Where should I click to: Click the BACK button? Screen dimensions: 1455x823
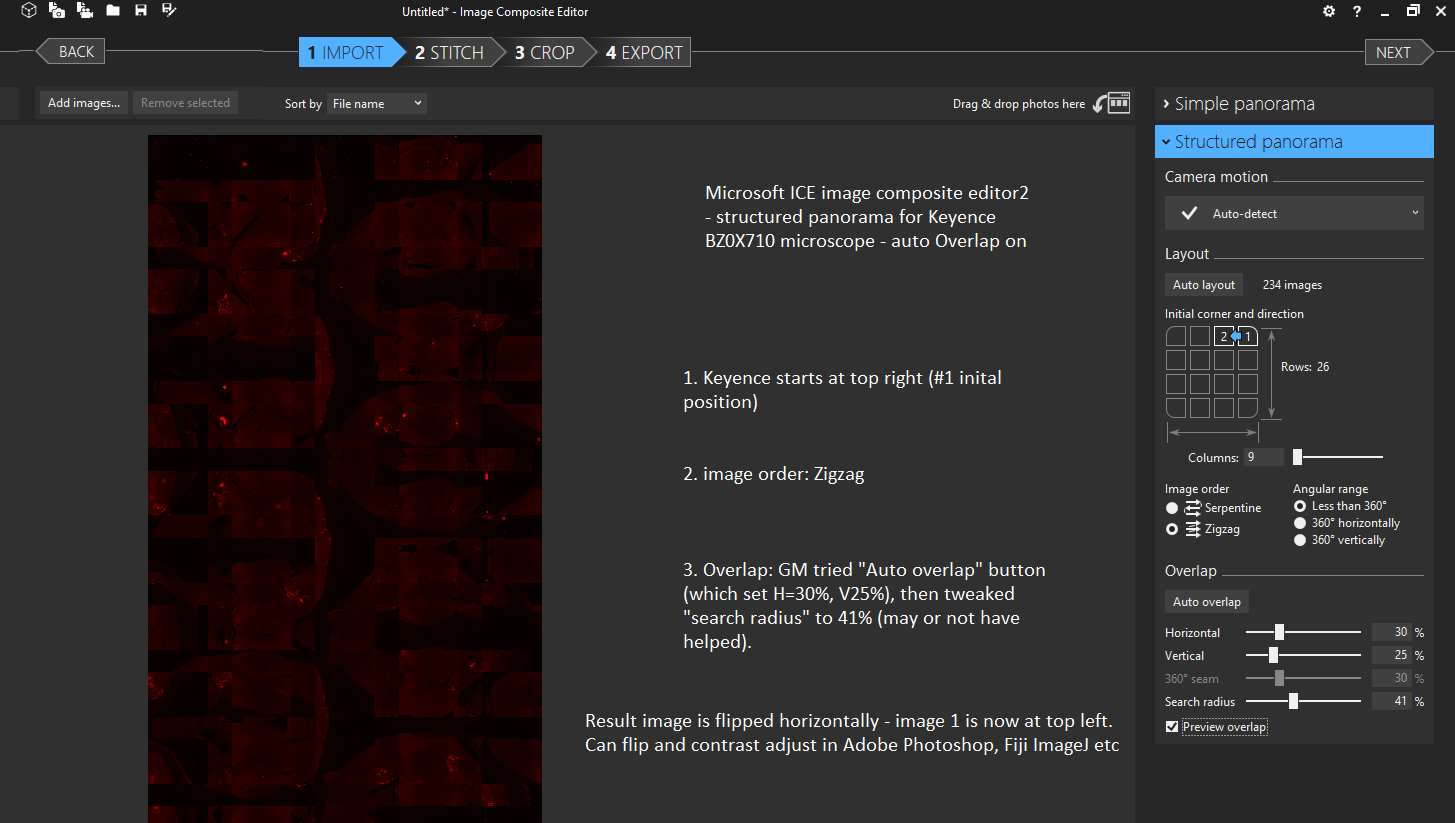pyautogui.click(x=70, y=52)
